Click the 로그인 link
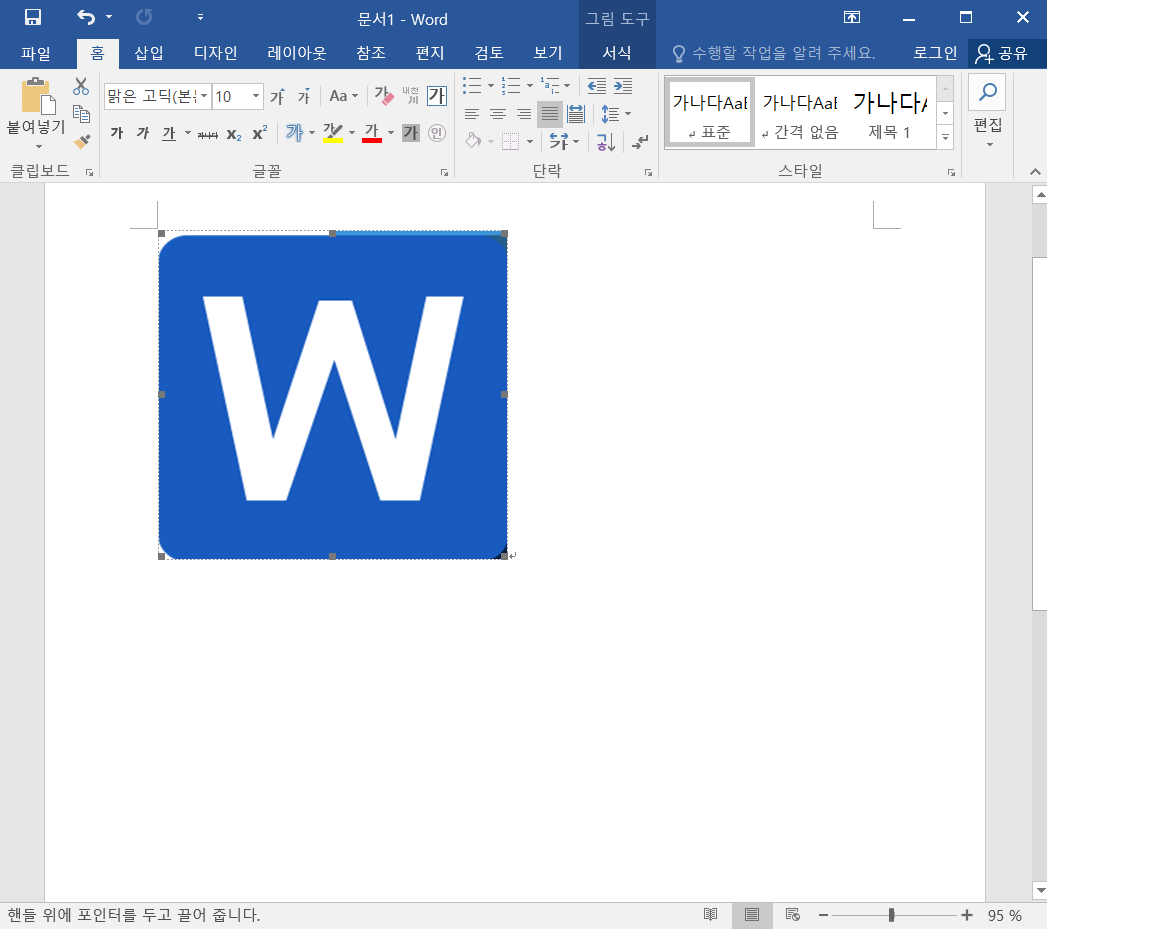Image resolution: width=1152 pixels, height=929 pixels. [935, 53]
